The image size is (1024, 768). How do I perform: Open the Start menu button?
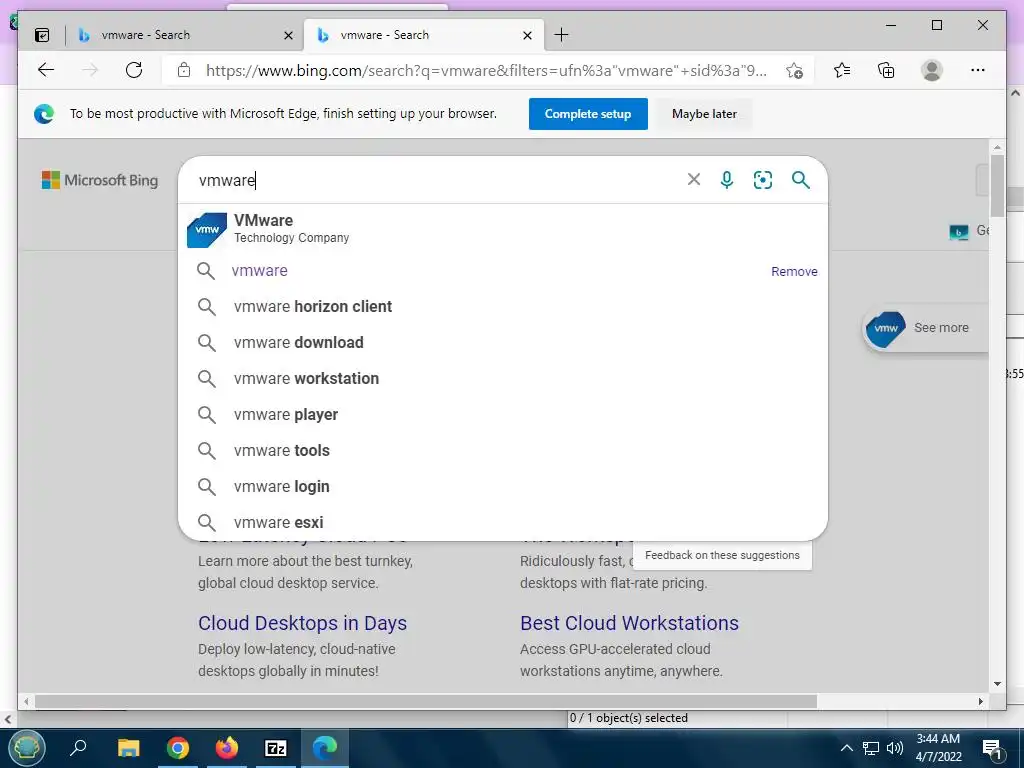coord(26,748)
